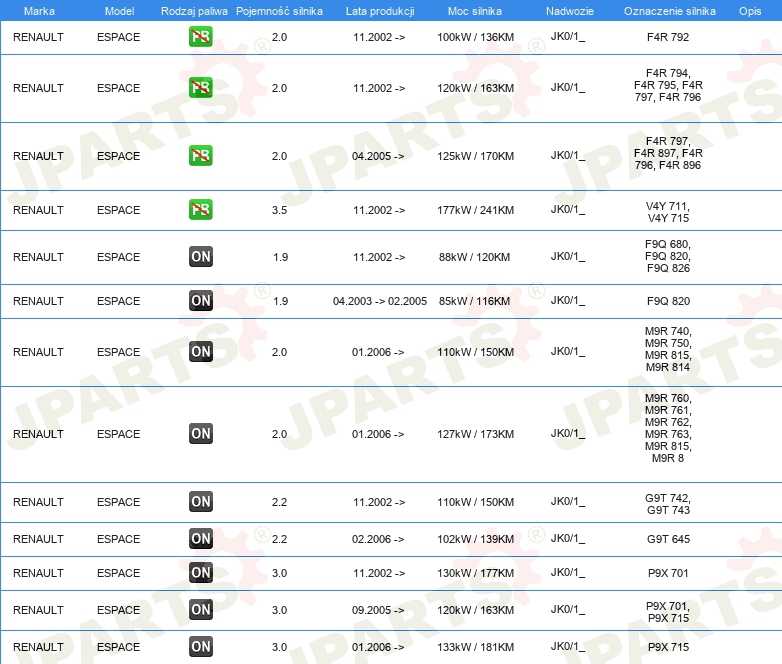Select lone engine code F9Q 820
782x664 pixels.
pyautogui.click(x=668, y=301)
